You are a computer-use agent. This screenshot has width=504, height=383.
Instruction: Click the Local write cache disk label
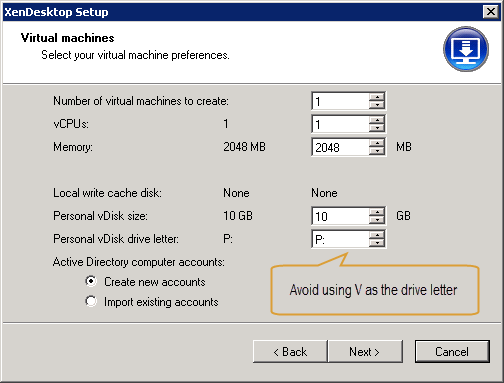point(107,193)
